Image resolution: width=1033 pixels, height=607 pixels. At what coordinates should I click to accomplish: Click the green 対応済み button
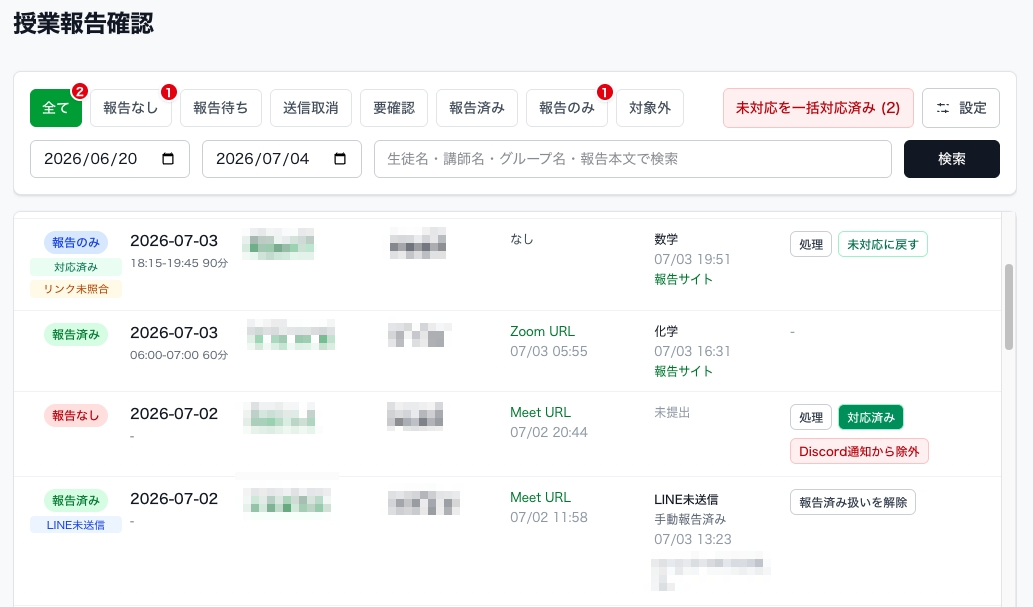[x=871, y=417]
